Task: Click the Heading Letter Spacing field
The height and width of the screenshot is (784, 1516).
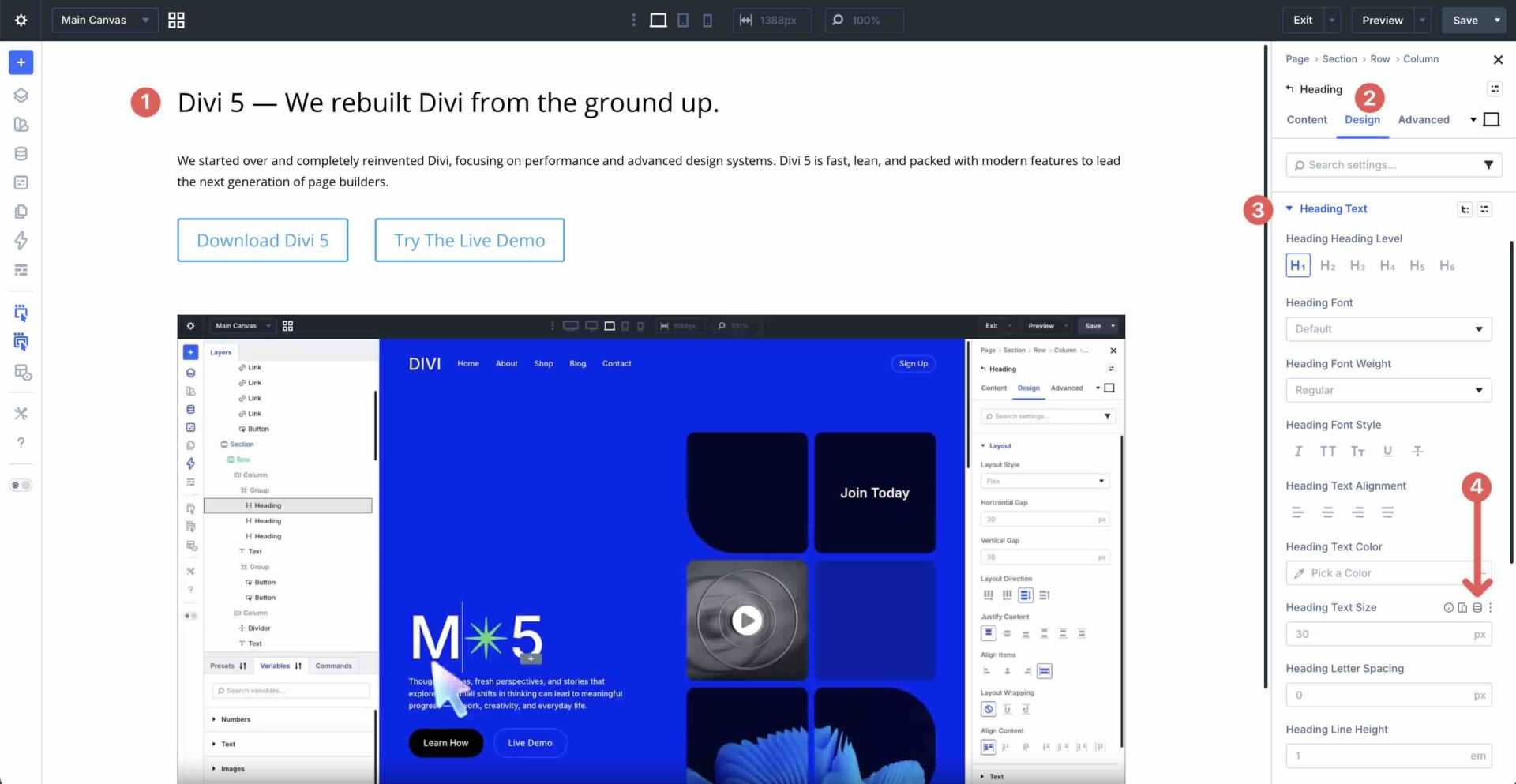Action: [1388, 696]
